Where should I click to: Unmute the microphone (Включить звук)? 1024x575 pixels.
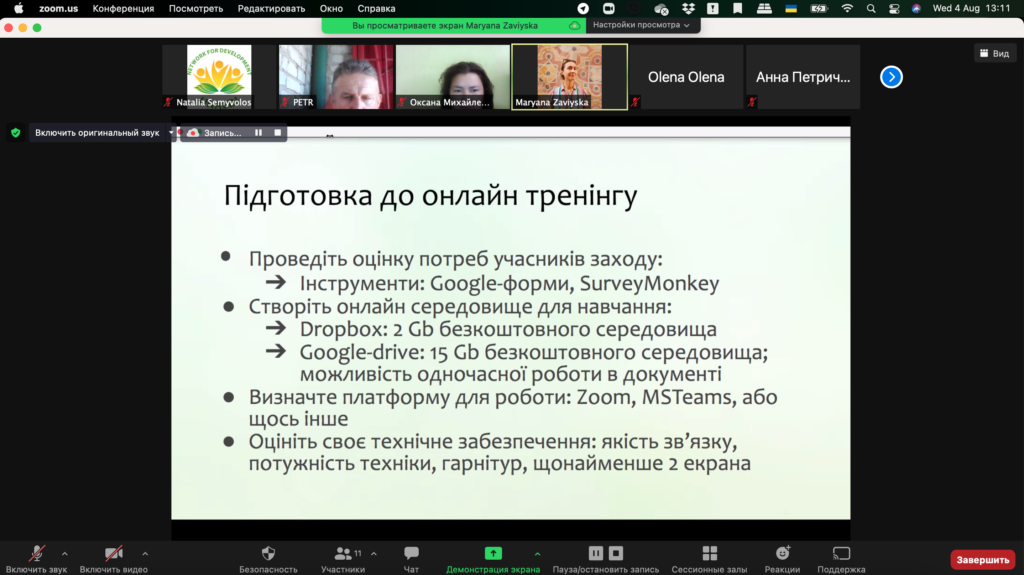coord(37,554)
